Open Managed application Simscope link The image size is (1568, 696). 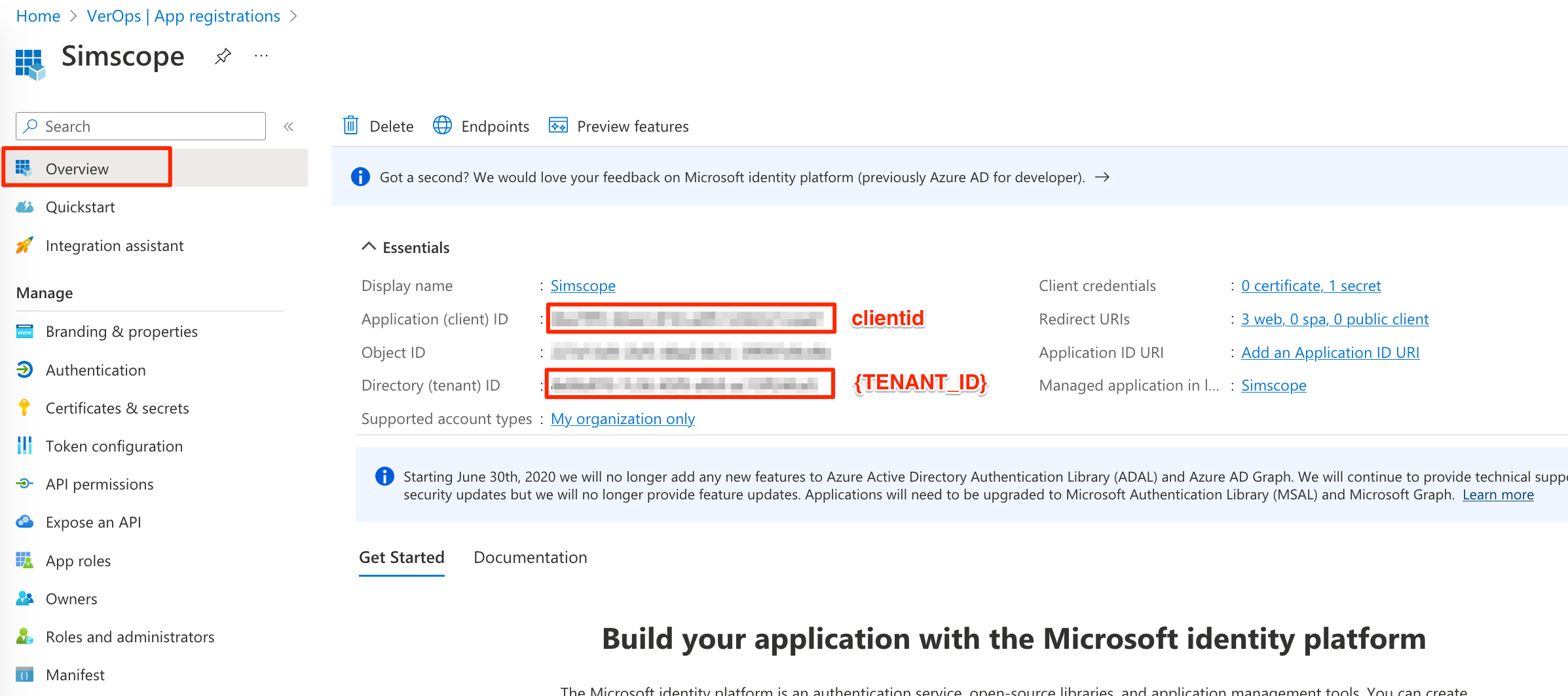1273,385
